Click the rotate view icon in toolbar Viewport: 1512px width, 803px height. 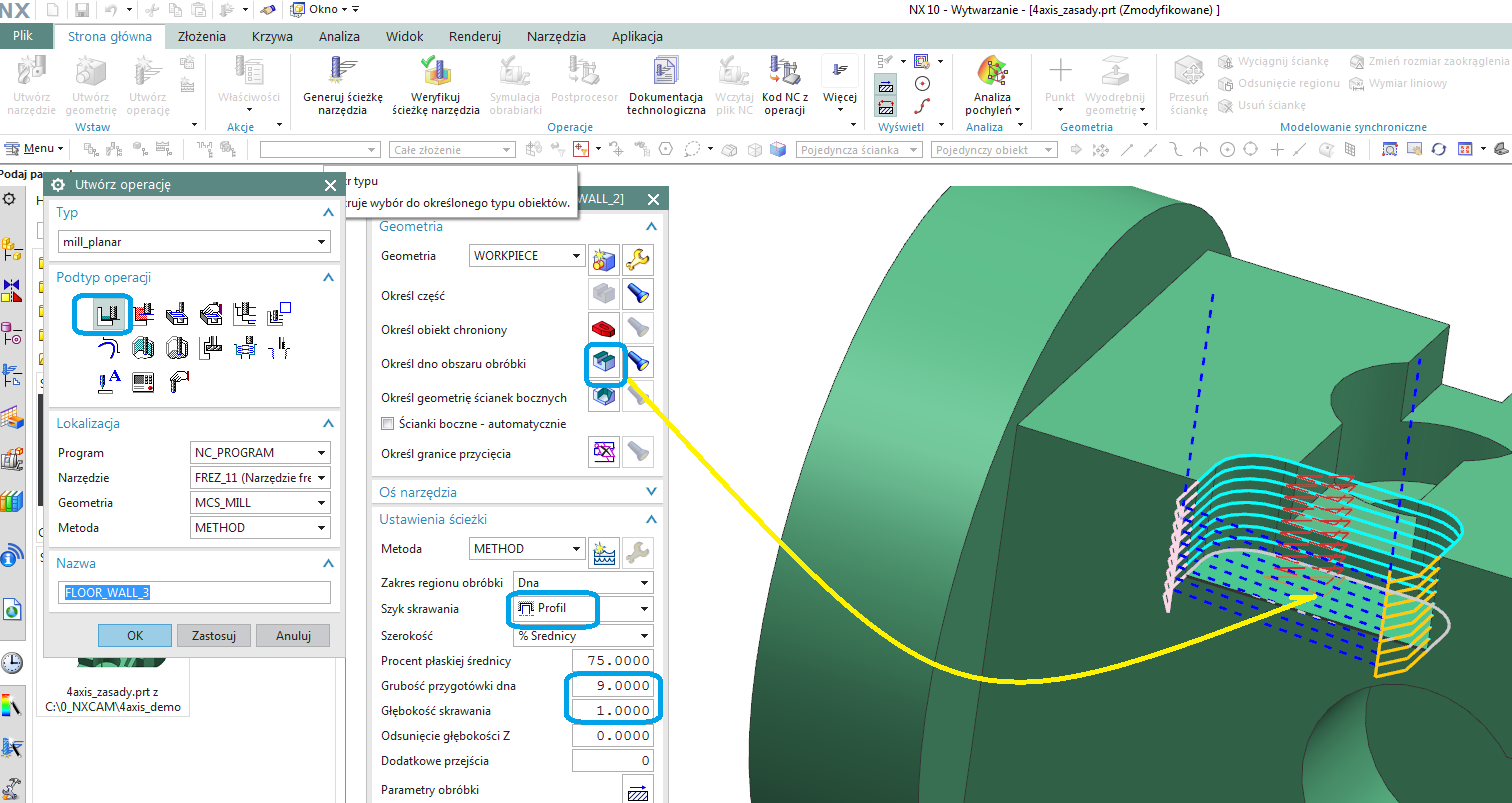point(1439,149)
